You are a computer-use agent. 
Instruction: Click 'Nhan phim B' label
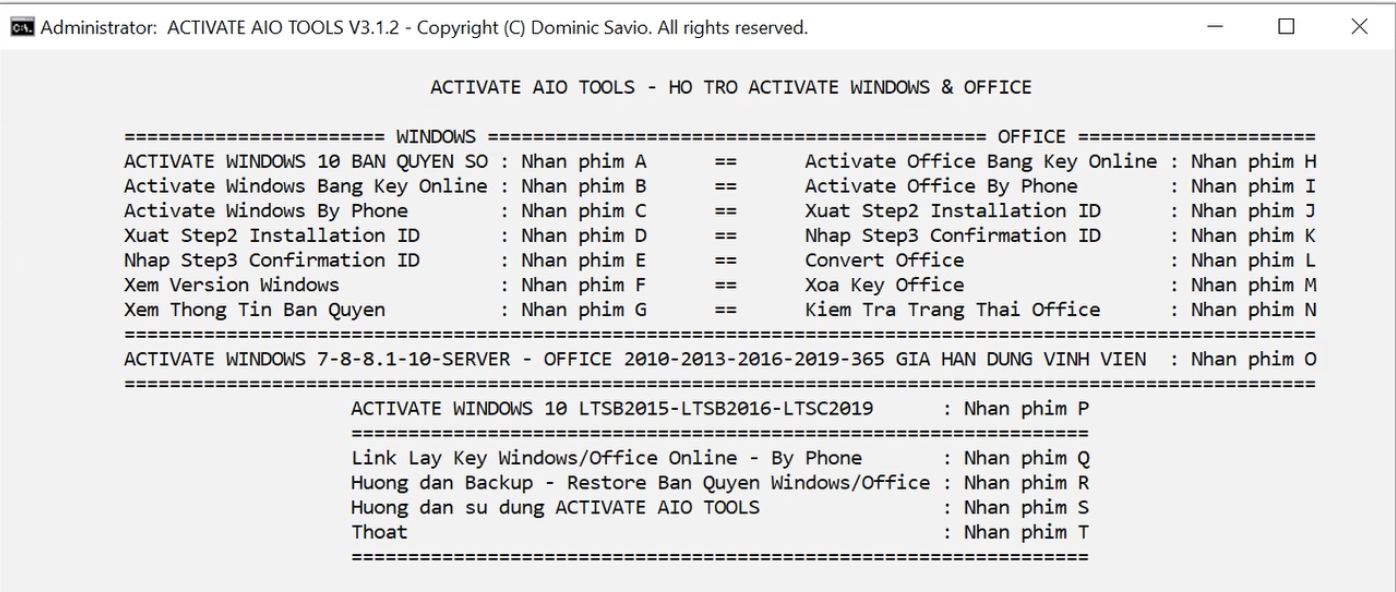tap(584, 186)
